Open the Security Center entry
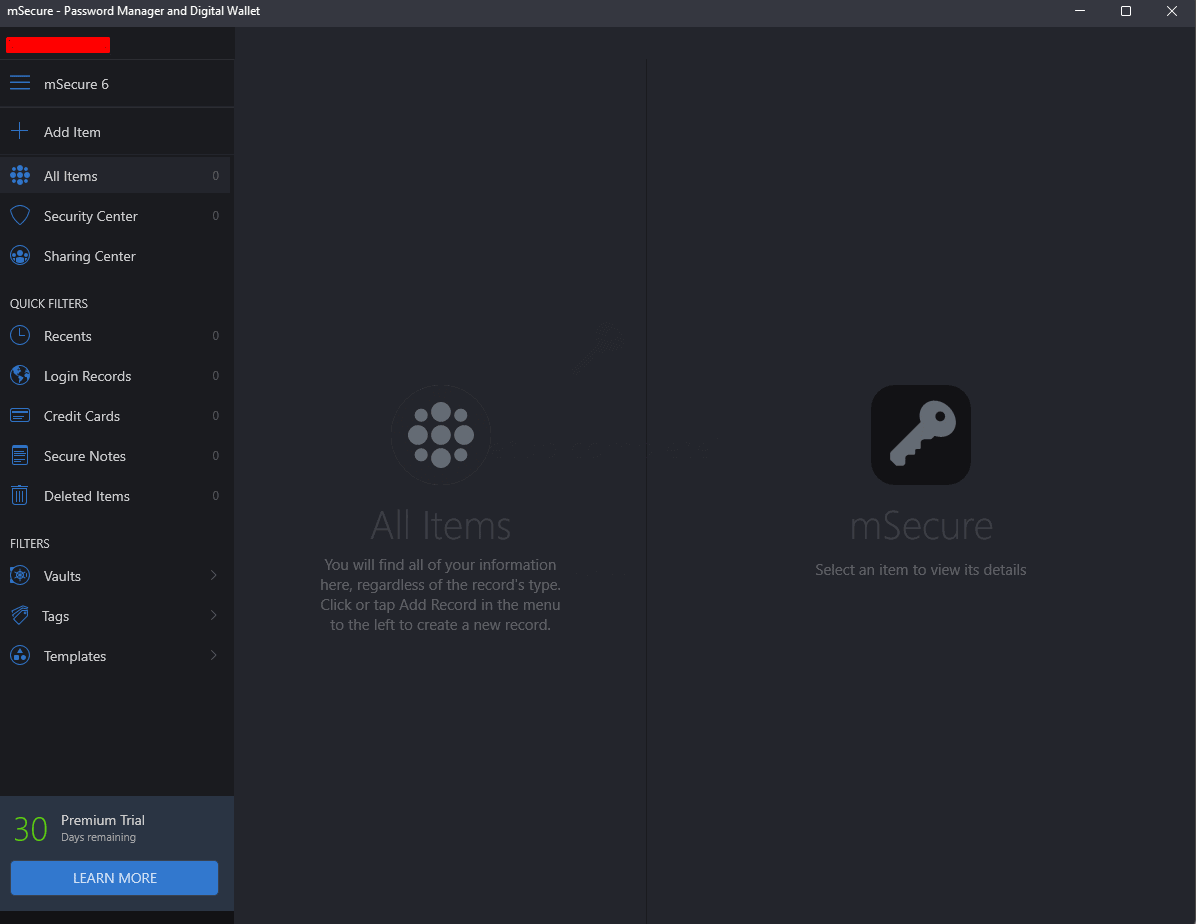Viewport: 1196px width, 924px height. [x=114, y=216]
